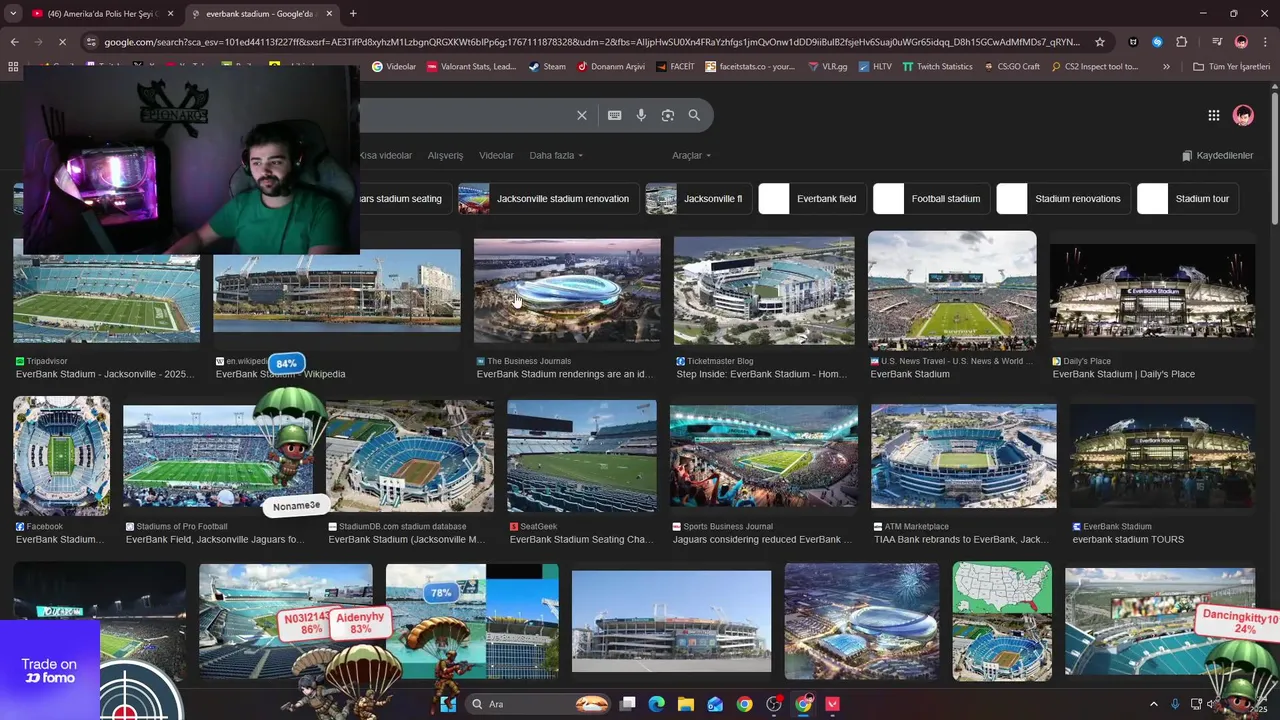
Task: Open Chrome three-dot menu
Action: (1265, 42)
